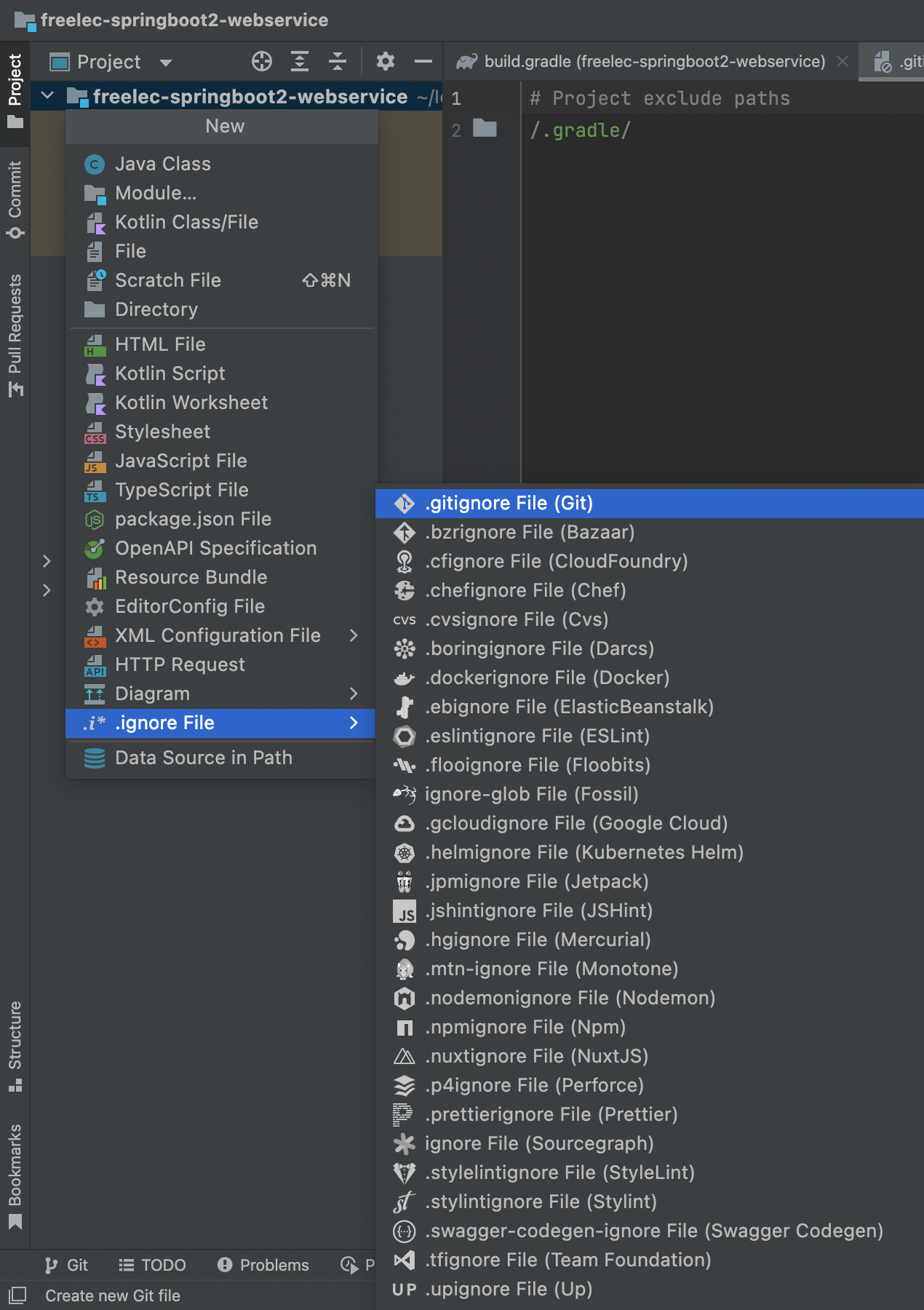Hide the Project tool window
This screenshot has height=1310, width=924.
click(x=423, y=62)
